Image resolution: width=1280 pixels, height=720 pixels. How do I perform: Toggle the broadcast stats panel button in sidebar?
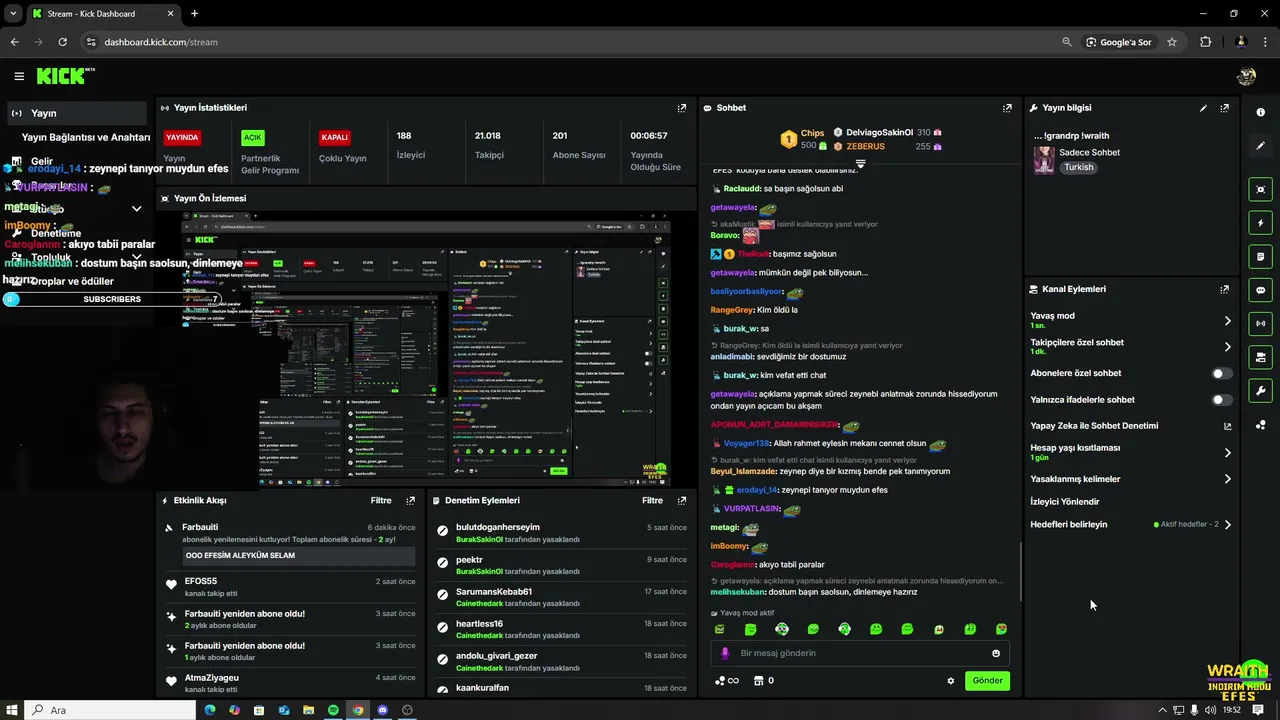(x=1260, y=324)
